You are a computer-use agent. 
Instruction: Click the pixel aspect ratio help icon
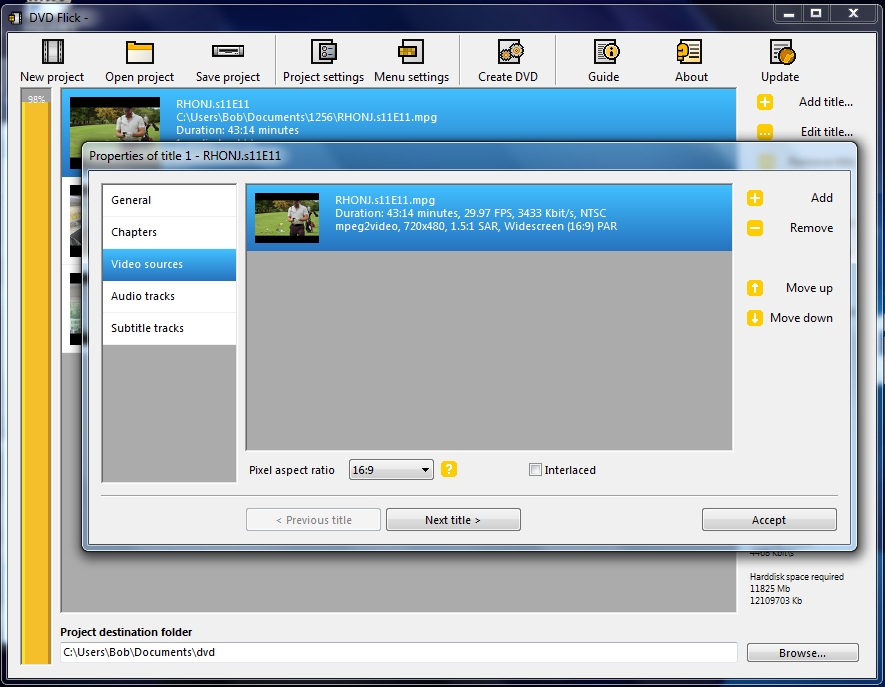(x=449, y=469)
